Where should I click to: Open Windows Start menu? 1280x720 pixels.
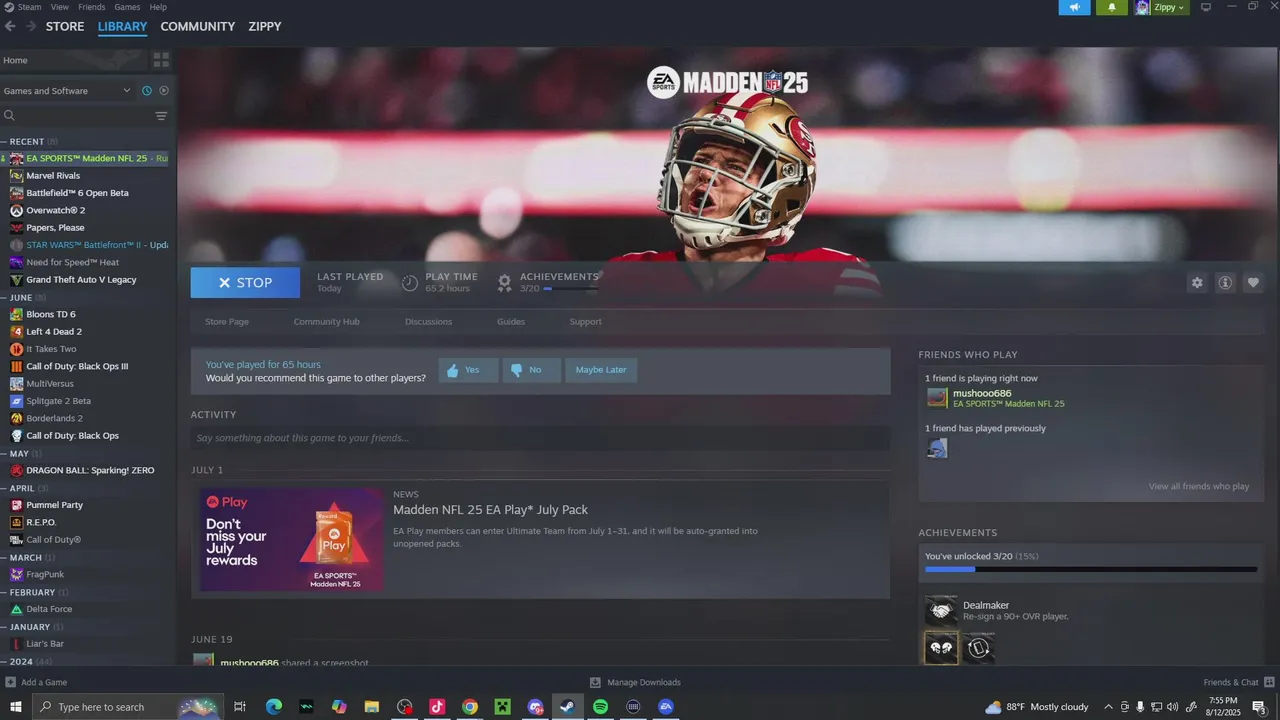pyautogui.click(x=15, y=707)
